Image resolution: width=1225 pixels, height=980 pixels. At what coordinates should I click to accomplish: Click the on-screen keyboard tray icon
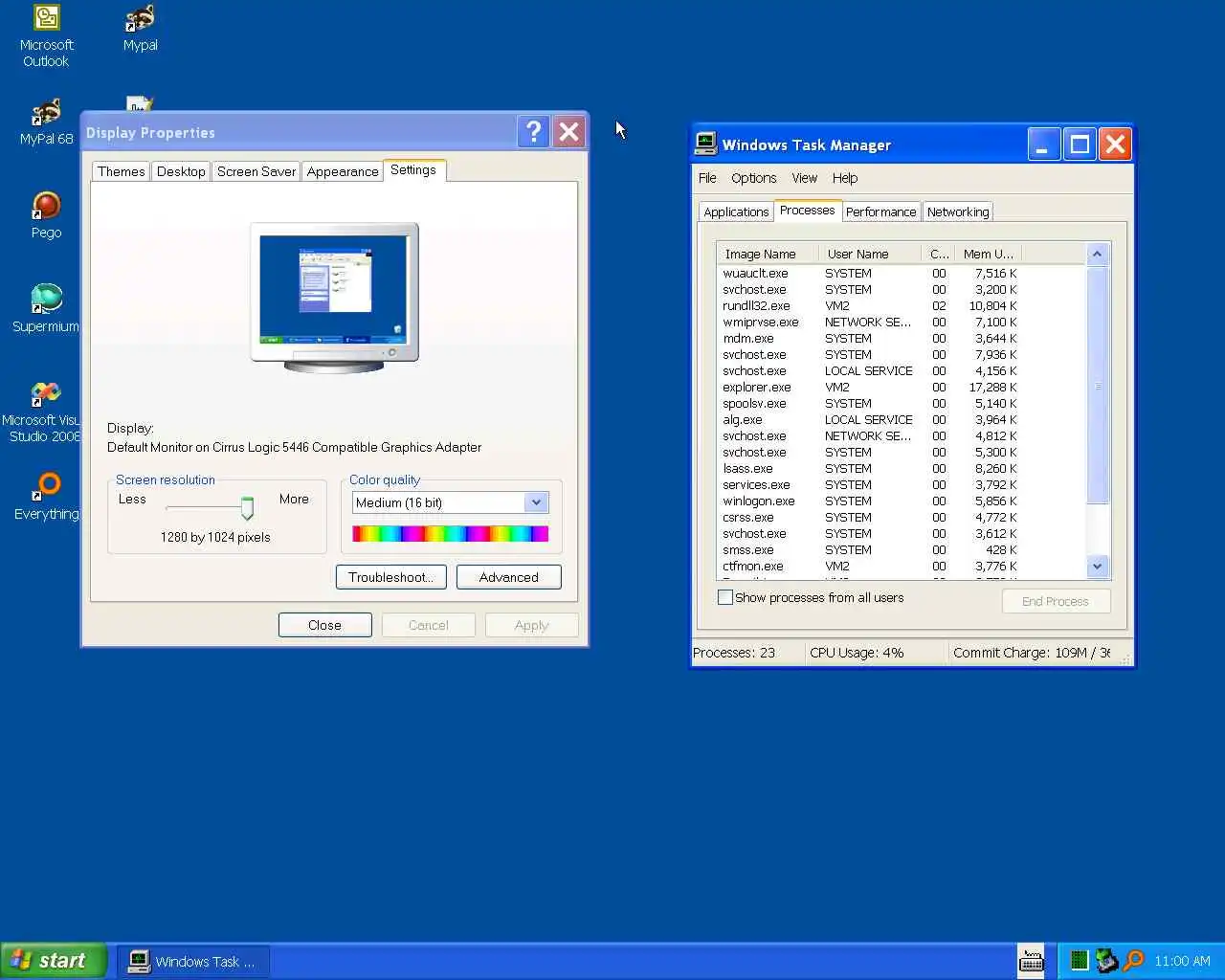pos(1031,960)
